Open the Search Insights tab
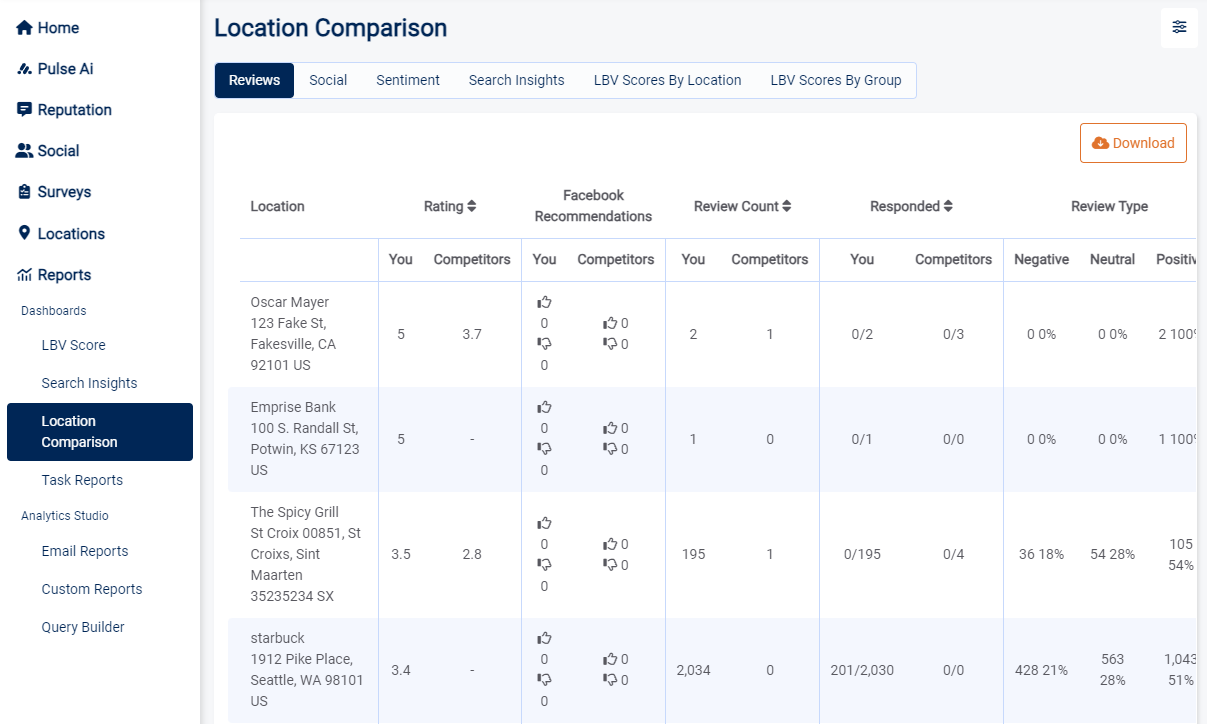This screenshot has width=1207, height=724. (x=516, y=81)
